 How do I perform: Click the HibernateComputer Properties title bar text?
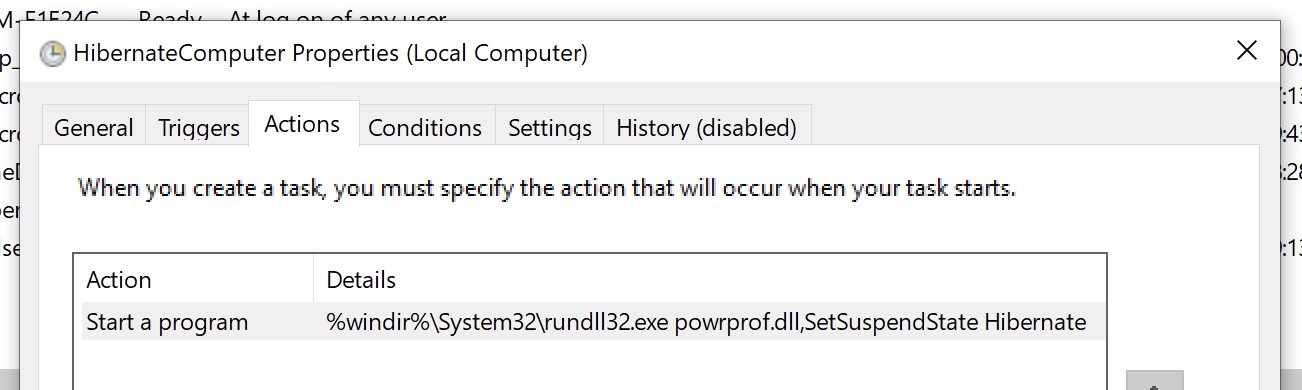click(331, 53)
